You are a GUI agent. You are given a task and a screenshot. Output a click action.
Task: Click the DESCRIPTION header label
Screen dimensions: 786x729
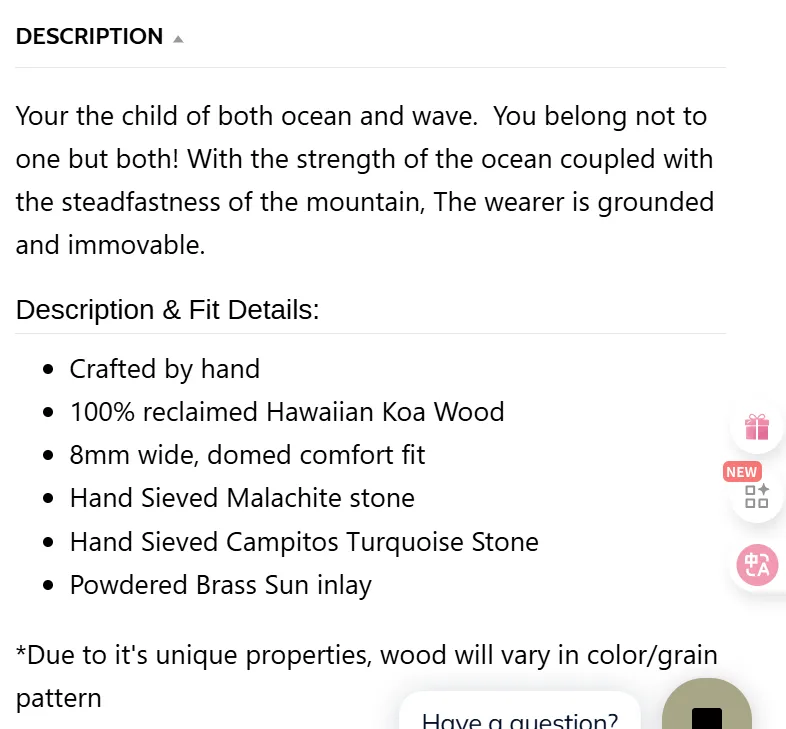89,37
